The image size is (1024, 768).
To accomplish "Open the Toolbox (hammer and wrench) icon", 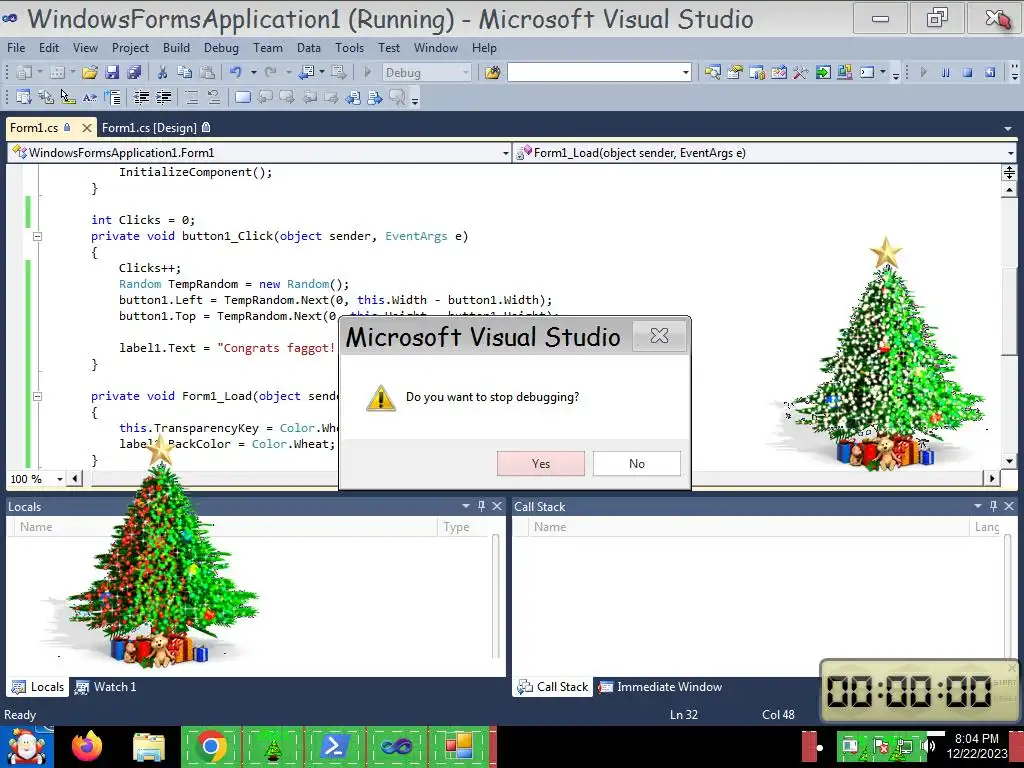I will tap(801, 72).
